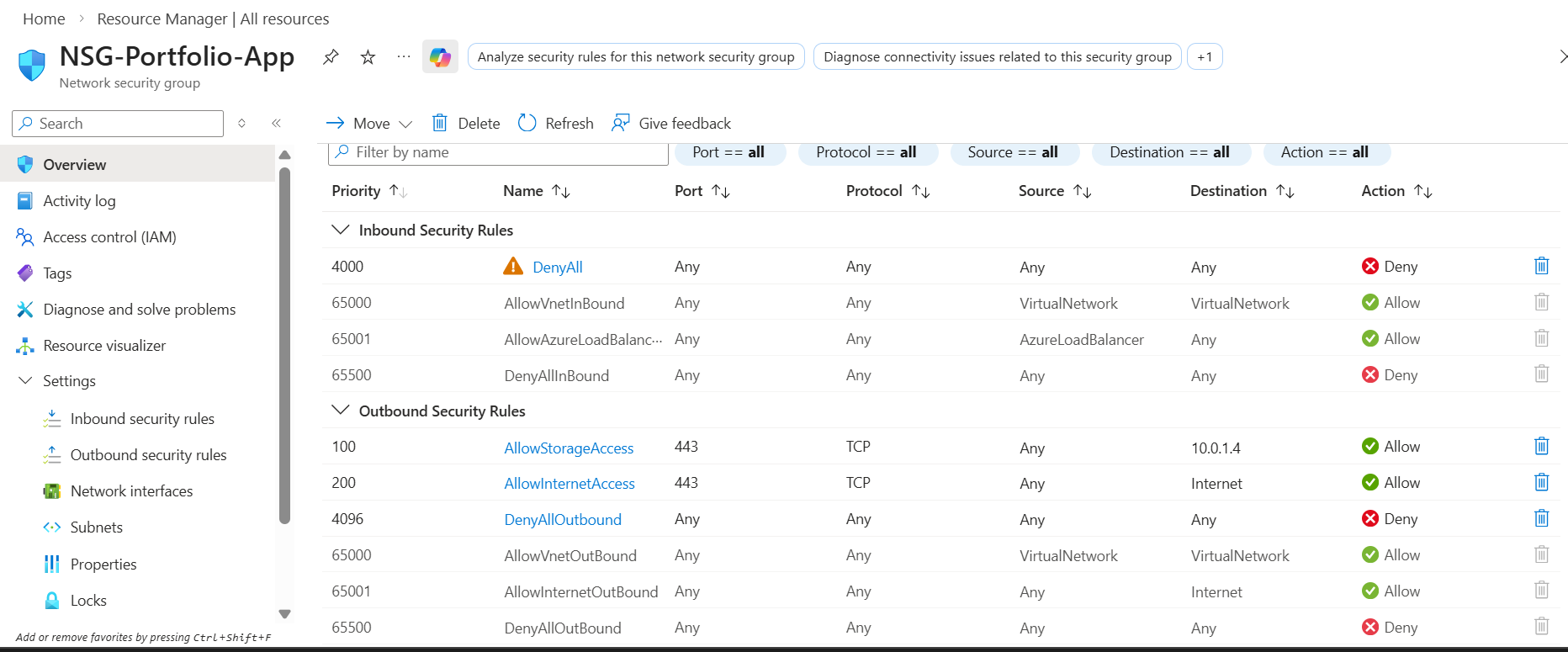Collapse Outbound Security Rules section
Image resolution: width=1568 pixels, height=652 pixels.
click(341, 410)
